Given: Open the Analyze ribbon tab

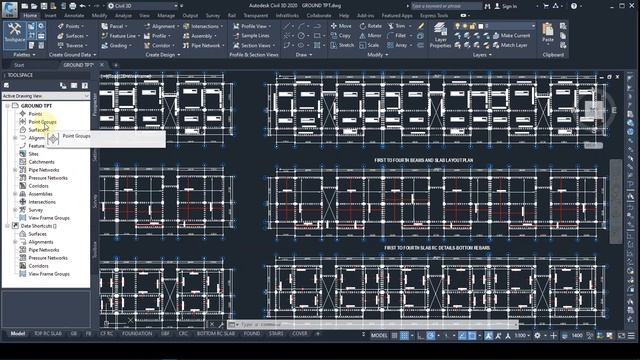Looking at the screenshot, I should (123, 16).
